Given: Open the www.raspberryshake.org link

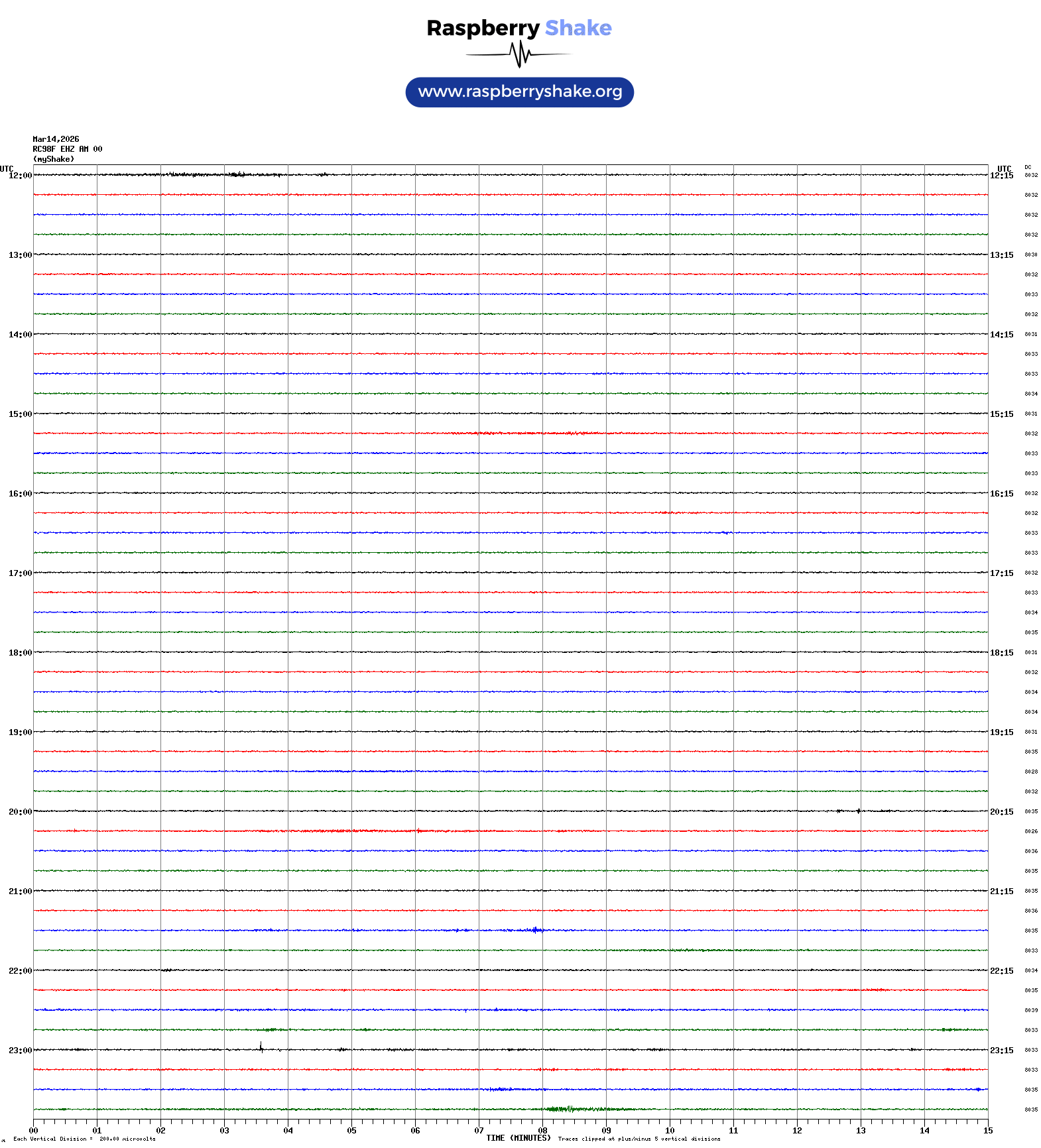Looking at the screenshot, I should (520, 92).
